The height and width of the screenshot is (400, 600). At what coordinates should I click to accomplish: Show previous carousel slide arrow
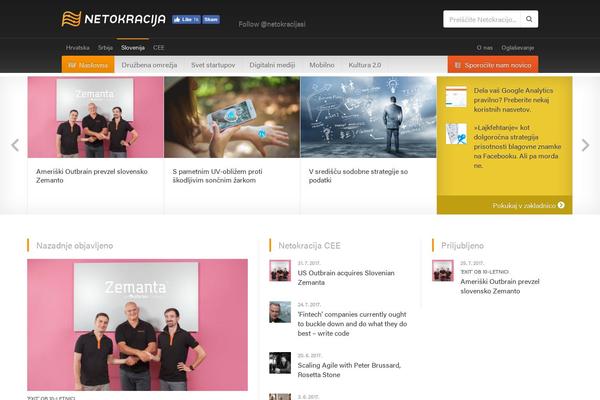(x=15, y=145)
